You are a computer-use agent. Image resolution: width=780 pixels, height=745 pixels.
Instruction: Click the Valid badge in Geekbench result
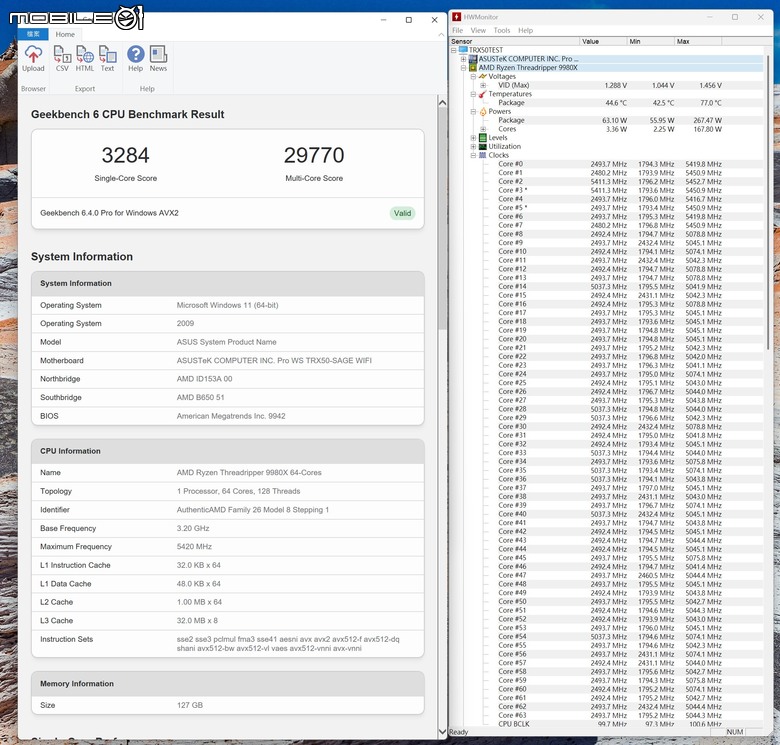point(402,213)
